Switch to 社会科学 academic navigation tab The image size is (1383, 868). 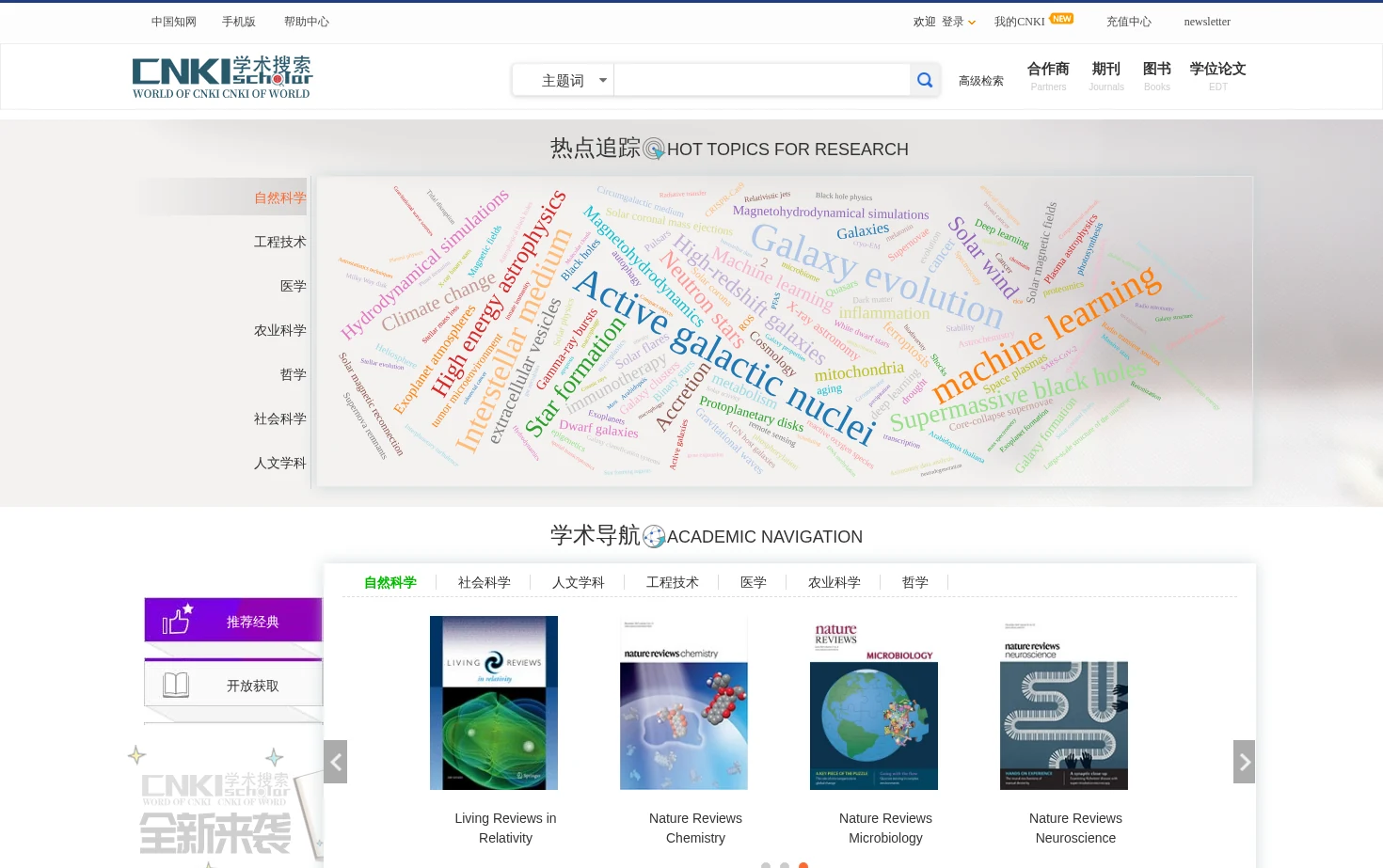coord(485,582)
